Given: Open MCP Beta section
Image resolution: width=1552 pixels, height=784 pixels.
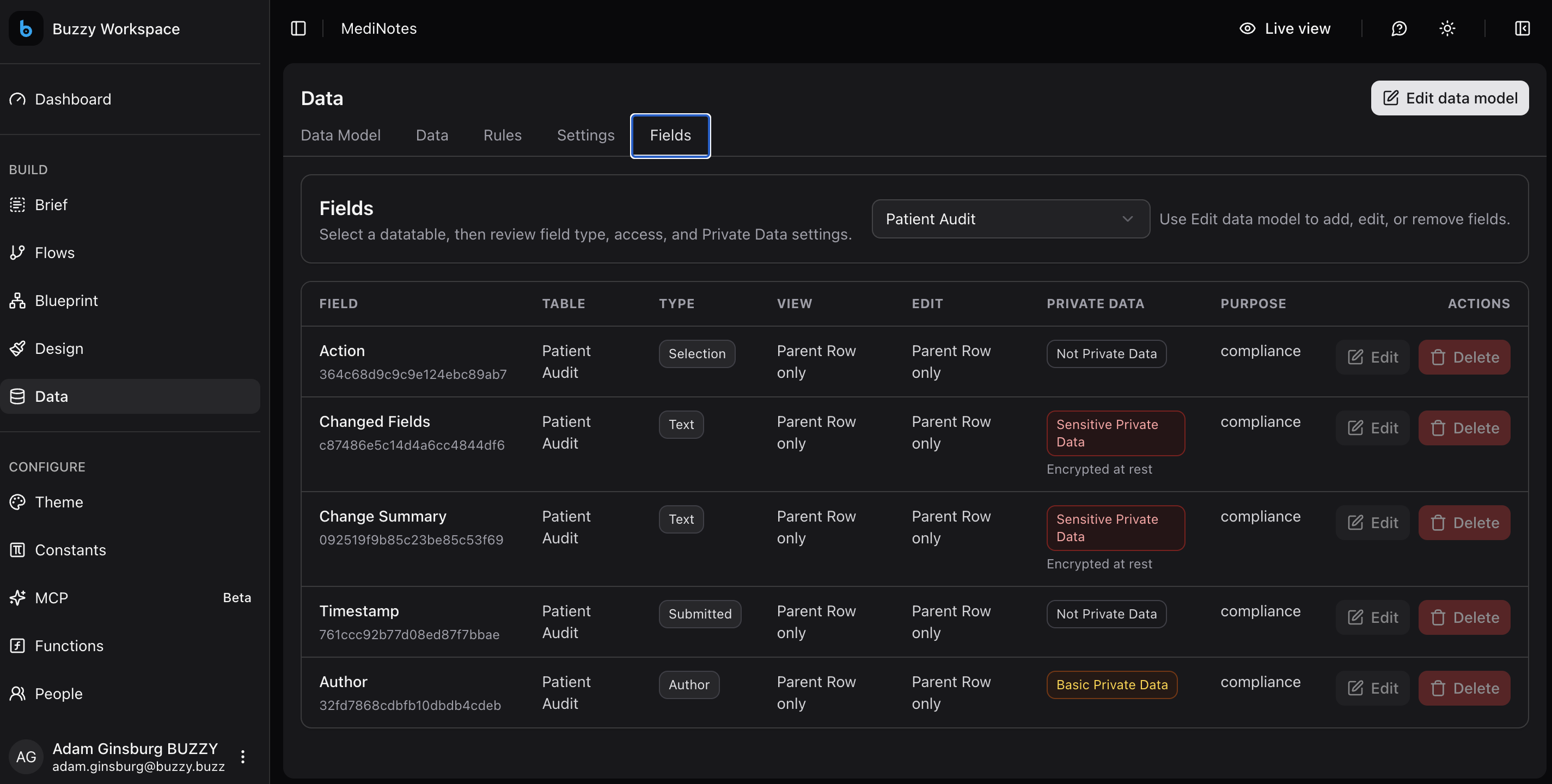Looking at the screenshot, I should coord(130,597).
